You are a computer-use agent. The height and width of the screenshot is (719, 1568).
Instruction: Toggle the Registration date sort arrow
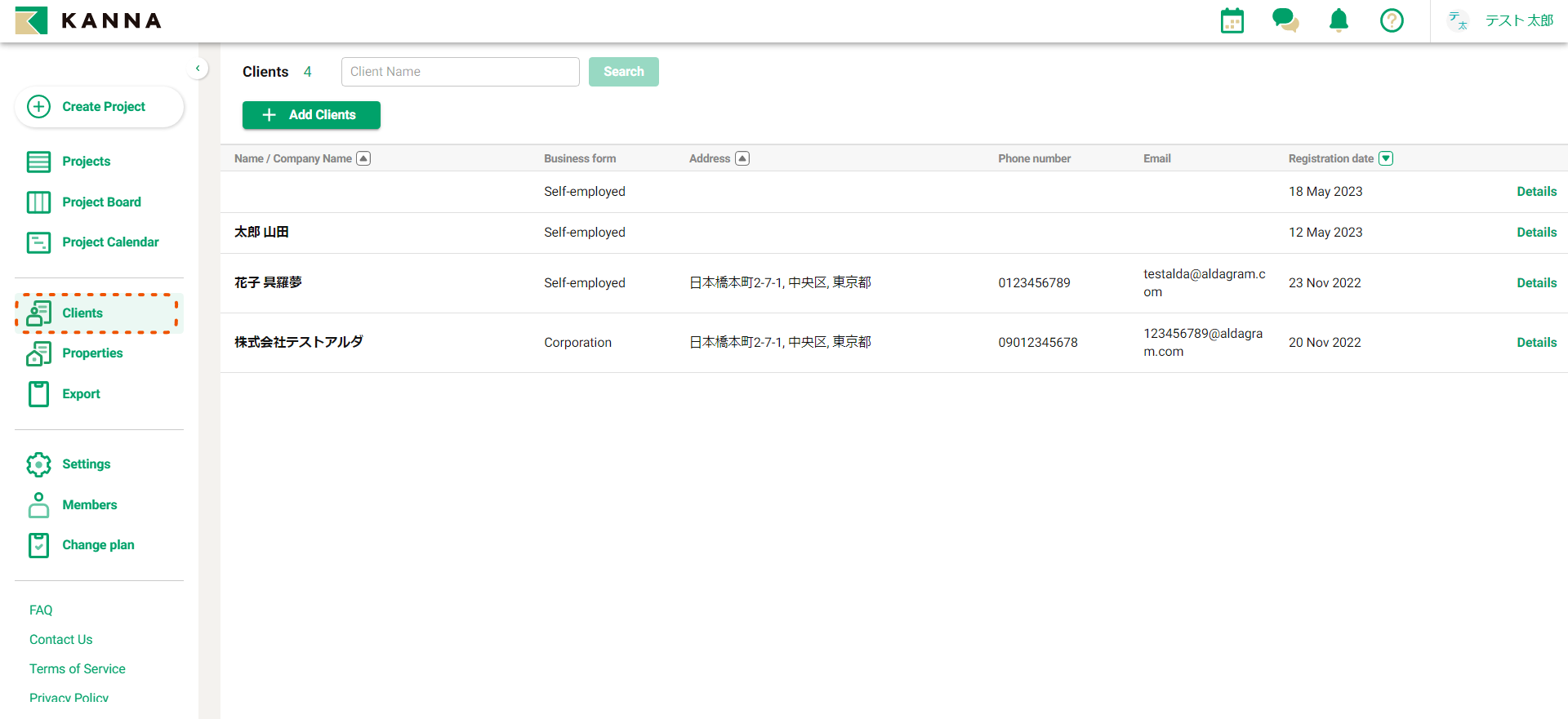point(1386,158)
